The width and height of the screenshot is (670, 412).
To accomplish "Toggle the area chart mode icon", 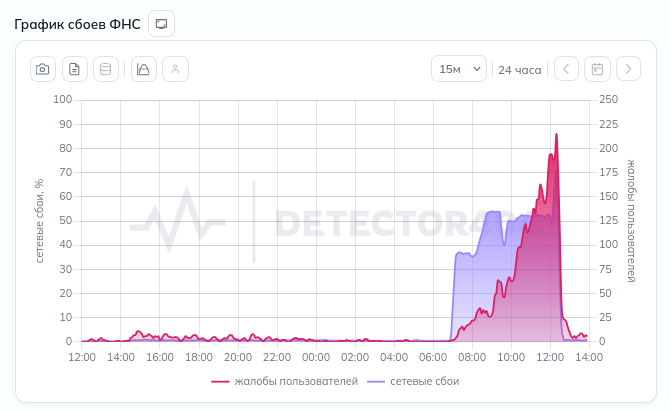I will point(144,69).
